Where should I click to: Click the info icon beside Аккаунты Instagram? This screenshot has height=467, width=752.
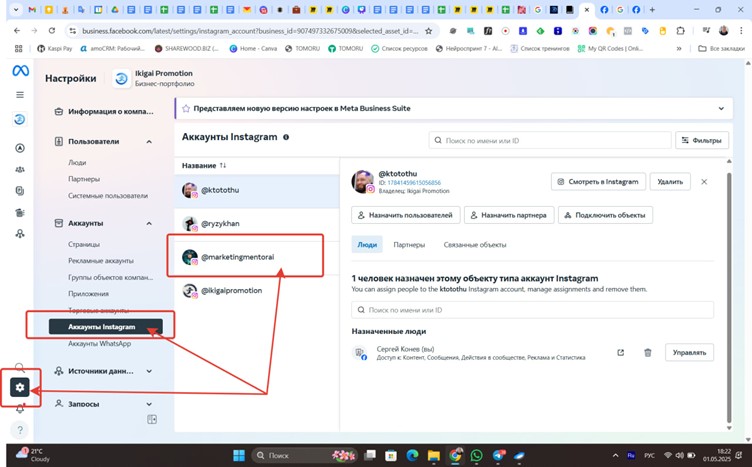(x=286, y=137)
